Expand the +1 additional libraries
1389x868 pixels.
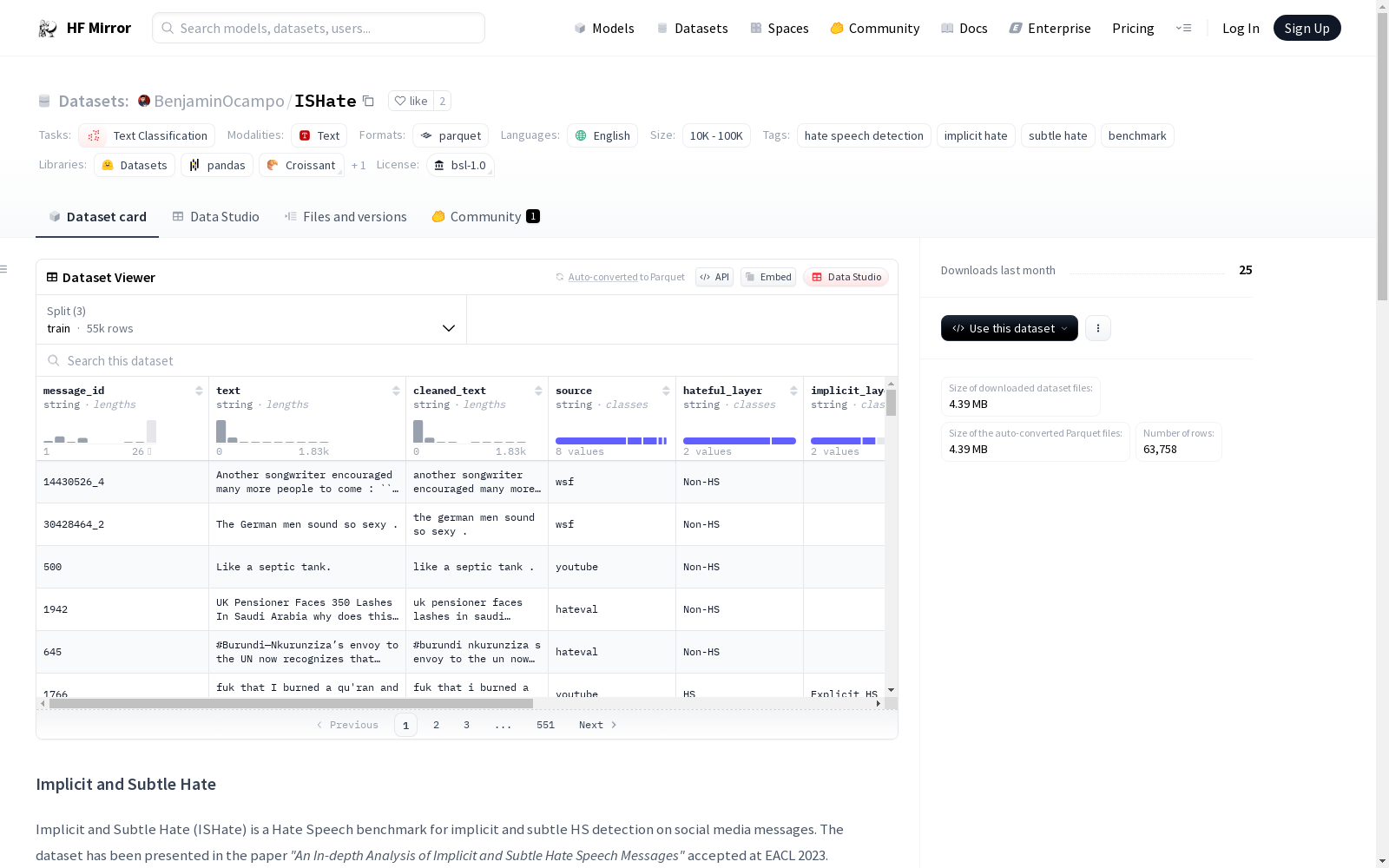[x=359, y=165]
